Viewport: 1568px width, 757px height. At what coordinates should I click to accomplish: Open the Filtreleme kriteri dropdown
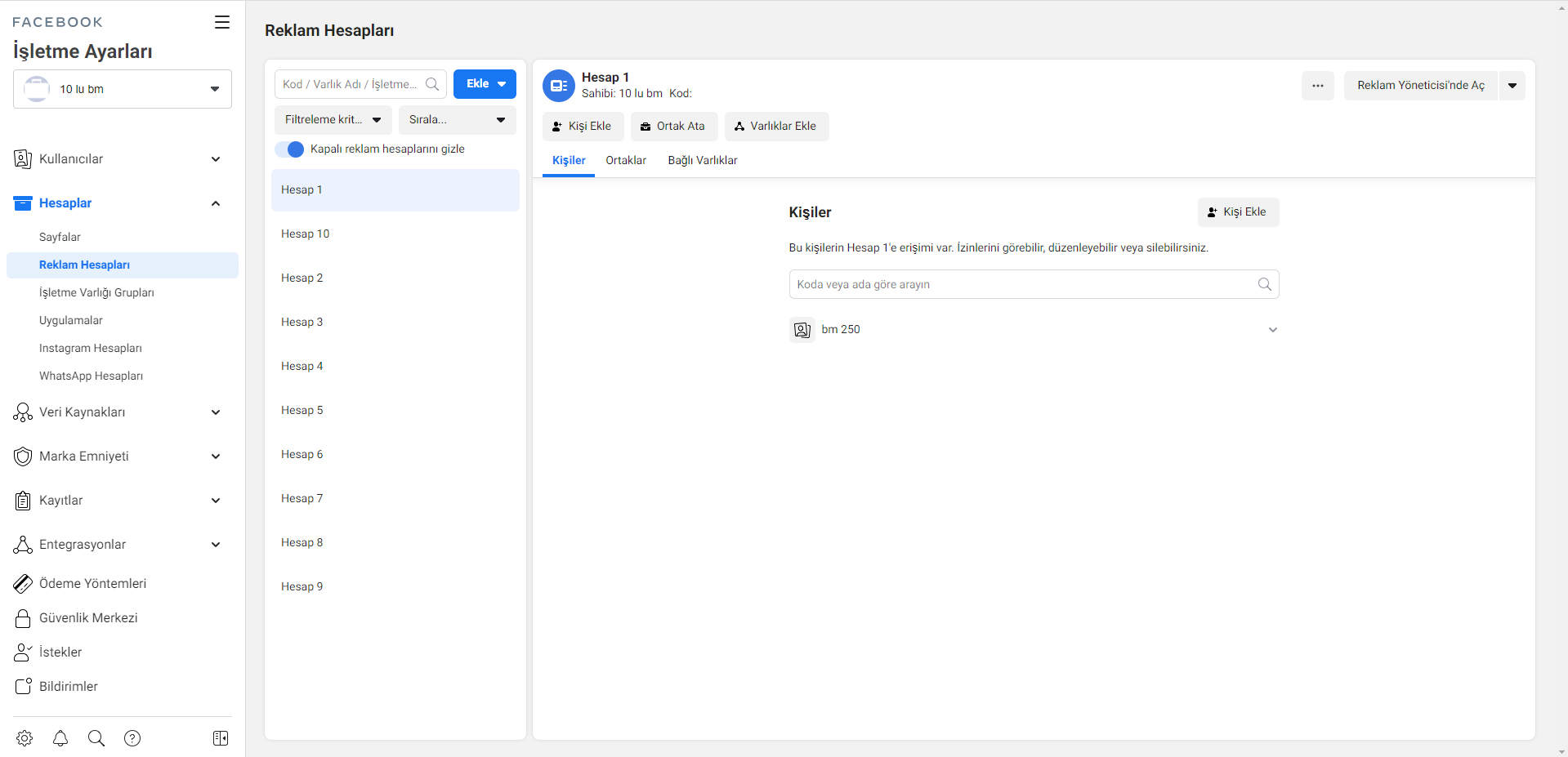tap(333, 120)
